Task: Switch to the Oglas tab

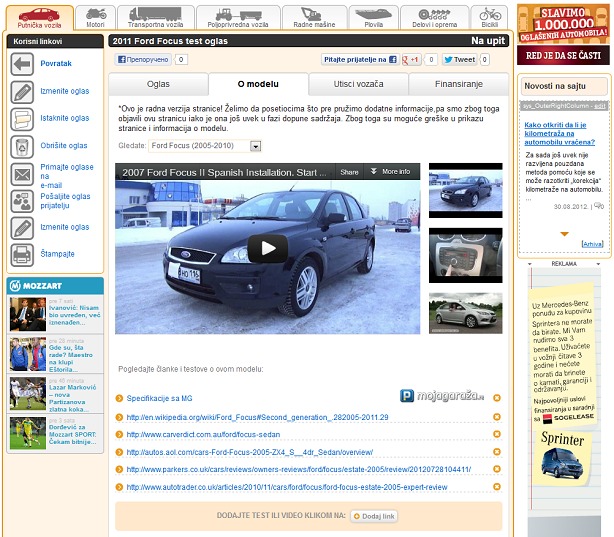Action: point(158,84)
